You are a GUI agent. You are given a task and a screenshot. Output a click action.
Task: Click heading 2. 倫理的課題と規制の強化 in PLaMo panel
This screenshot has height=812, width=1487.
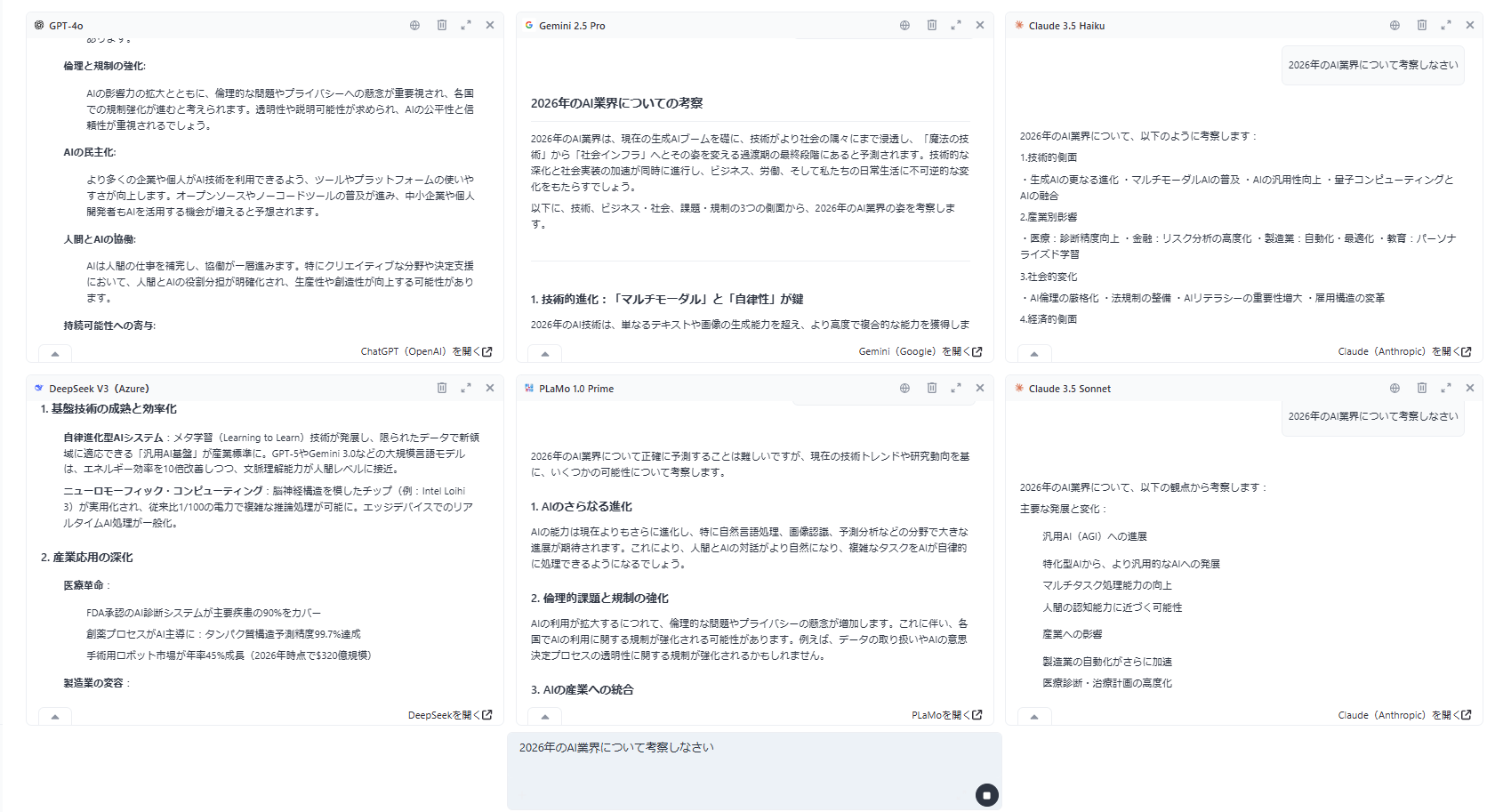click(x=599, y=599)
